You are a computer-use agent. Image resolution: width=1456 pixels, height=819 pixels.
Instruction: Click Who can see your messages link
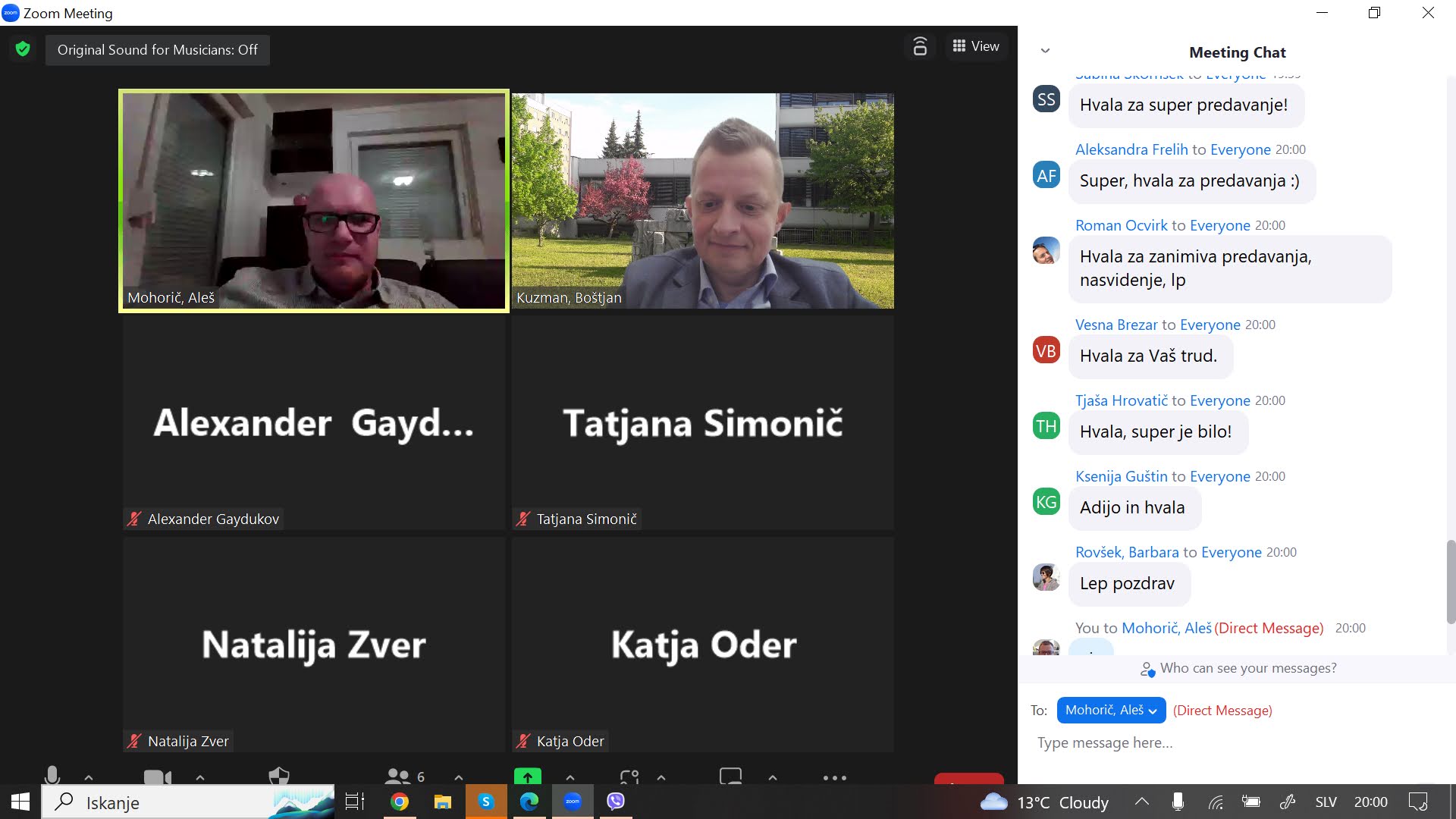coord(1247,668)
